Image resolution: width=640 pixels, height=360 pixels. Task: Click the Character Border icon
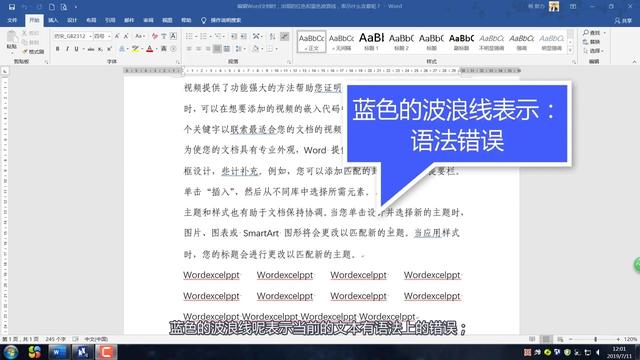[173, 36]
